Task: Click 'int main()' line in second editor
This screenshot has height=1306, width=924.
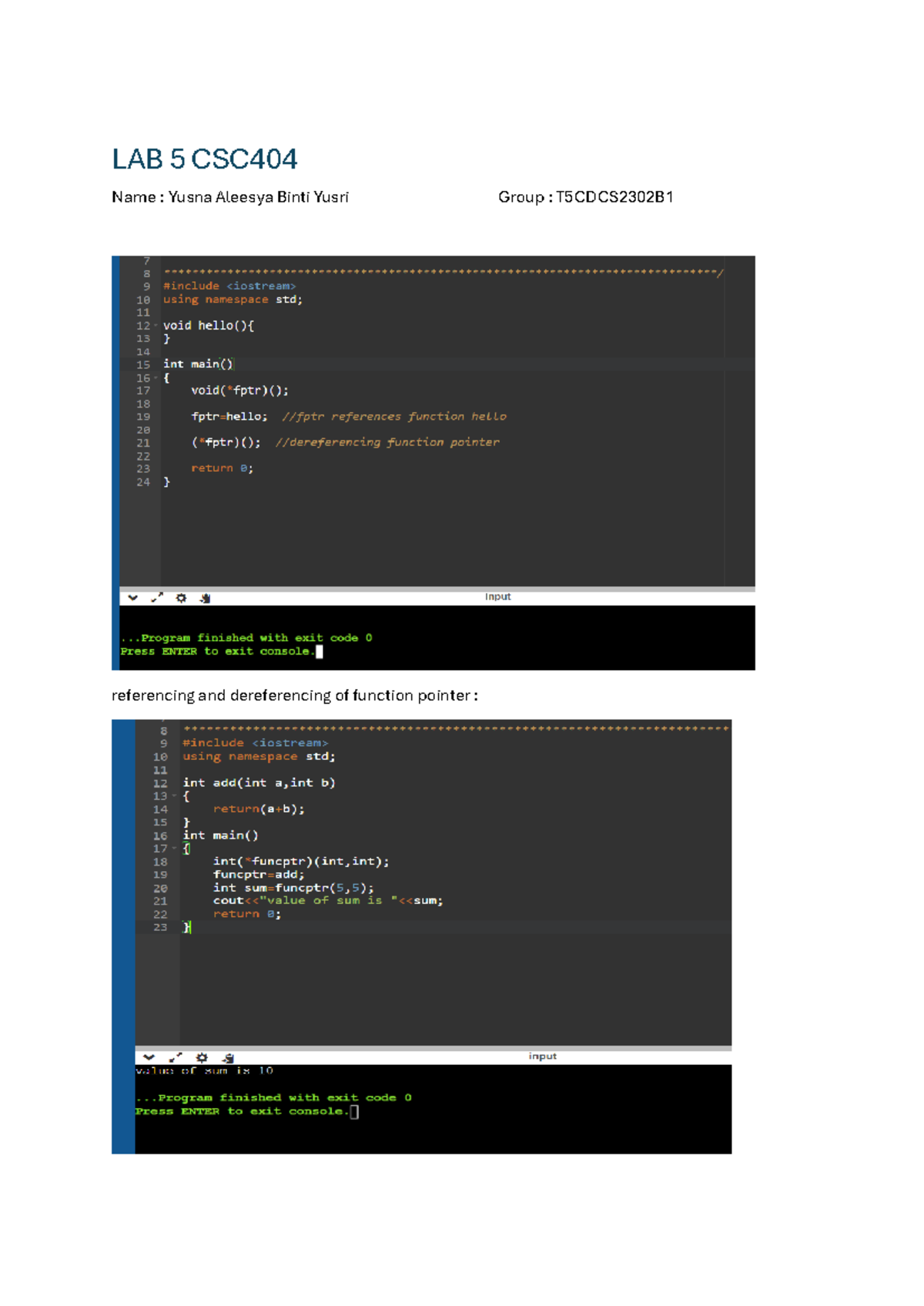Action: (x=220, y=836)
